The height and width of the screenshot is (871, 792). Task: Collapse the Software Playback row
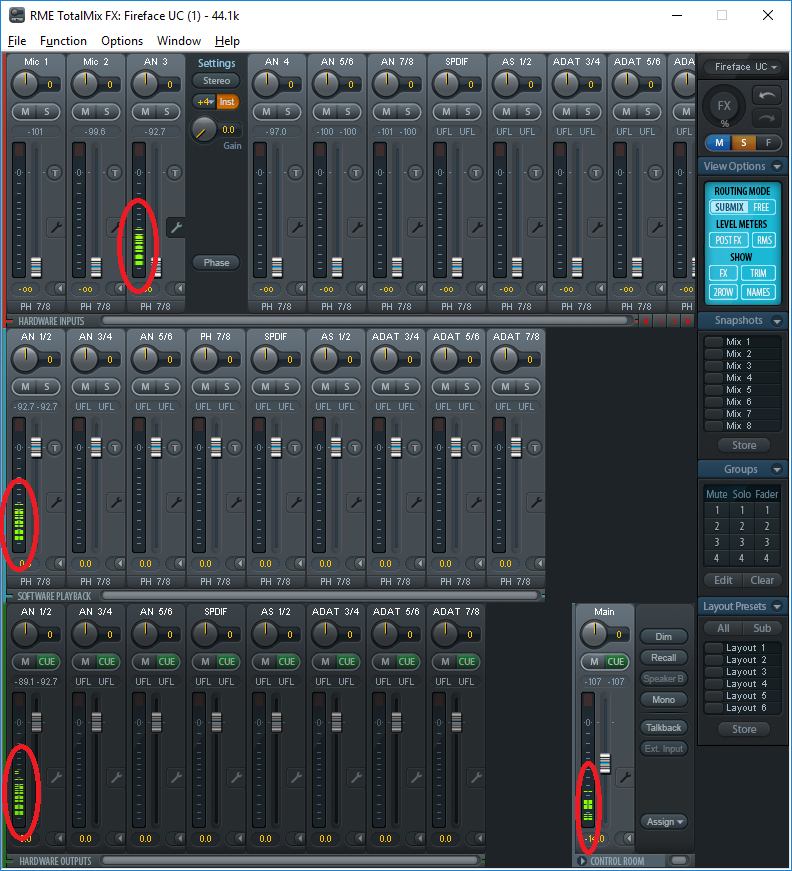(9, 596)
